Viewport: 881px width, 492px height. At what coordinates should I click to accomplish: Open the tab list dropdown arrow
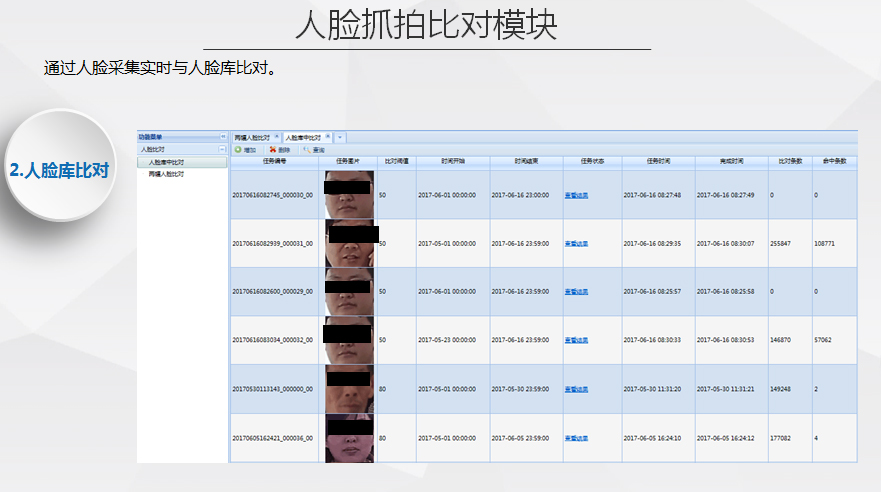pyautogui.click(x=340, y=136)
